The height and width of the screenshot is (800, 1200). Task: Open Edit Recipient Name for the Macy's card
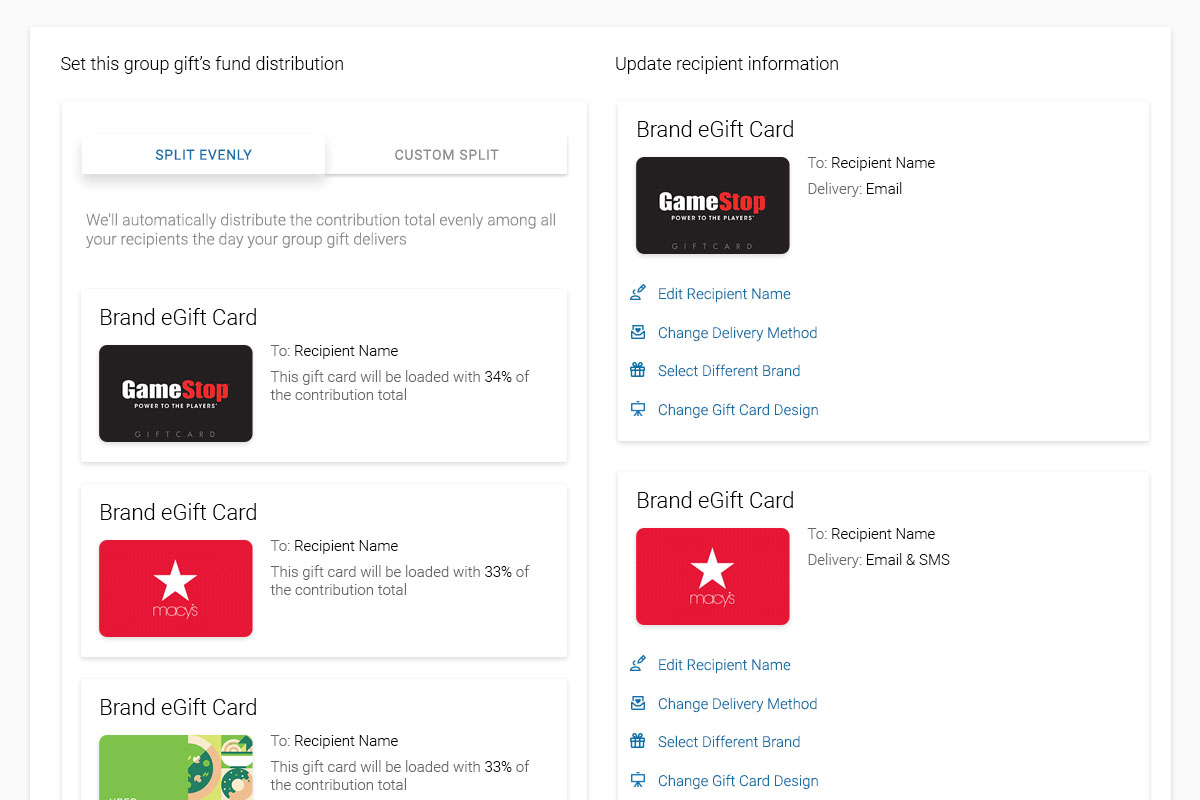(x=724, y=665)
